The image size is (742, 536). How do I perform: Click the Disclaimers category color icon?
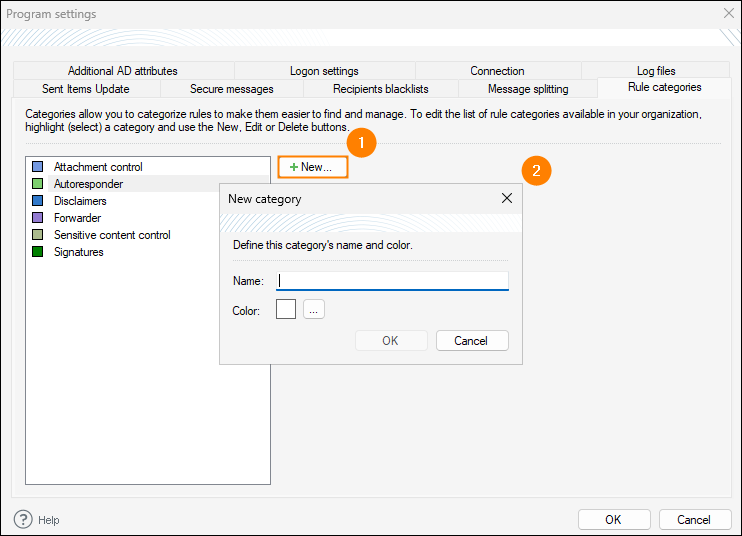[x=38, y=201]
